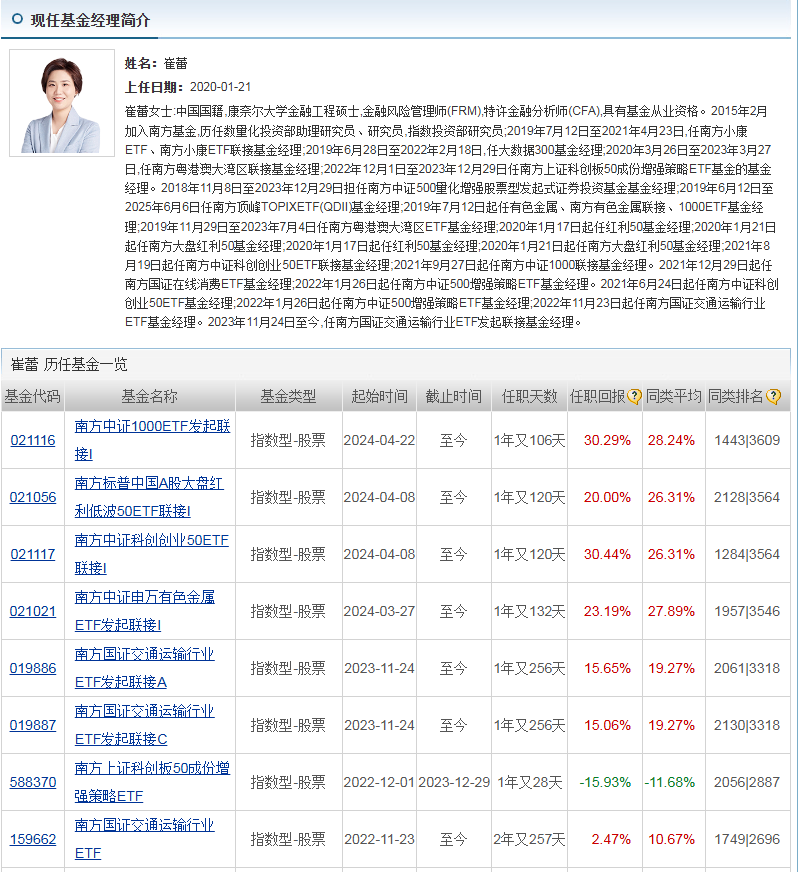Open the 南方中证1000ETF发起联接I fund link
Viewport: 798px width, 872px height.
tap(152, 440)
